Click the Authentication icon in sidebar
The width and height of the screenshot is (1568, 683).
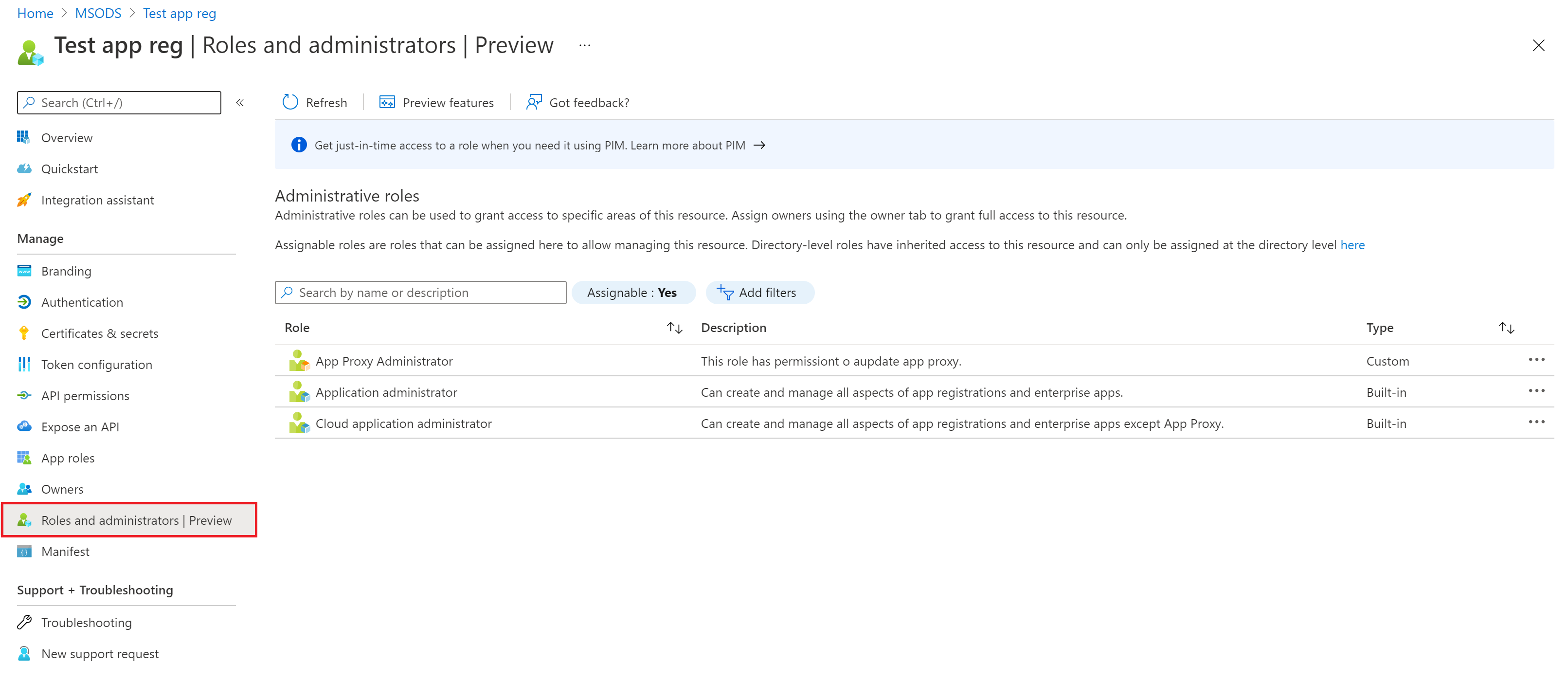pyautogui.click(x=24, y=301)
